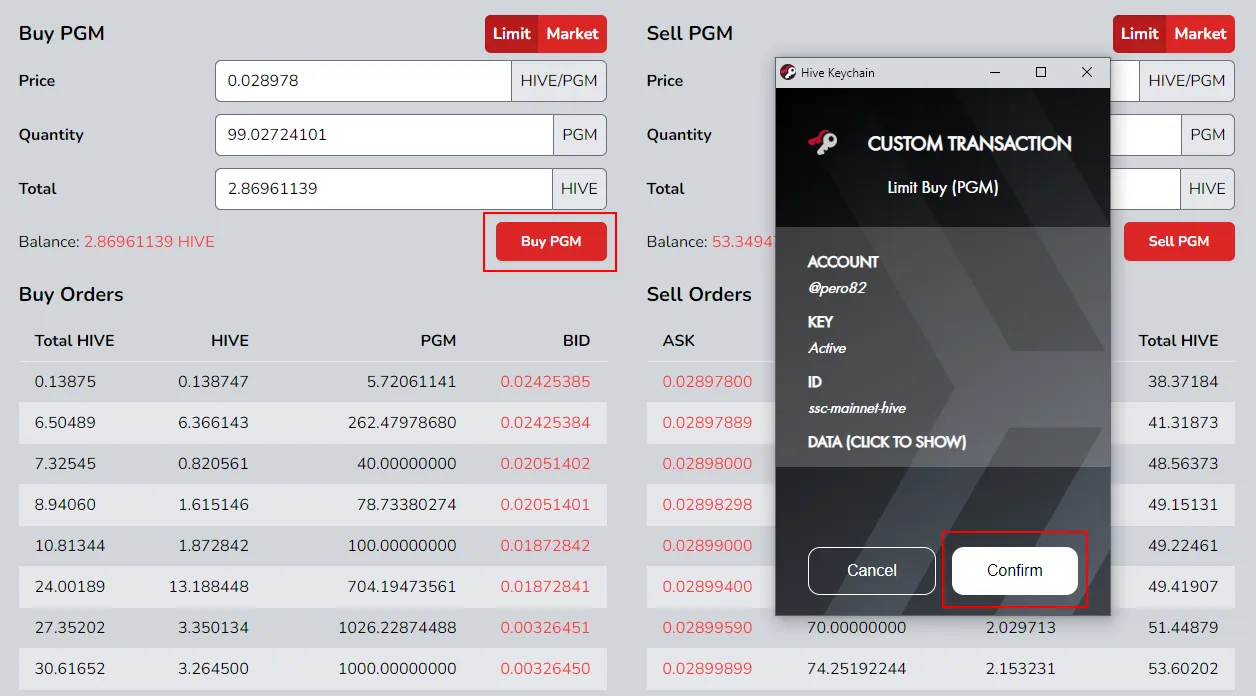Click buy order total 30.61652

(69, 668)
